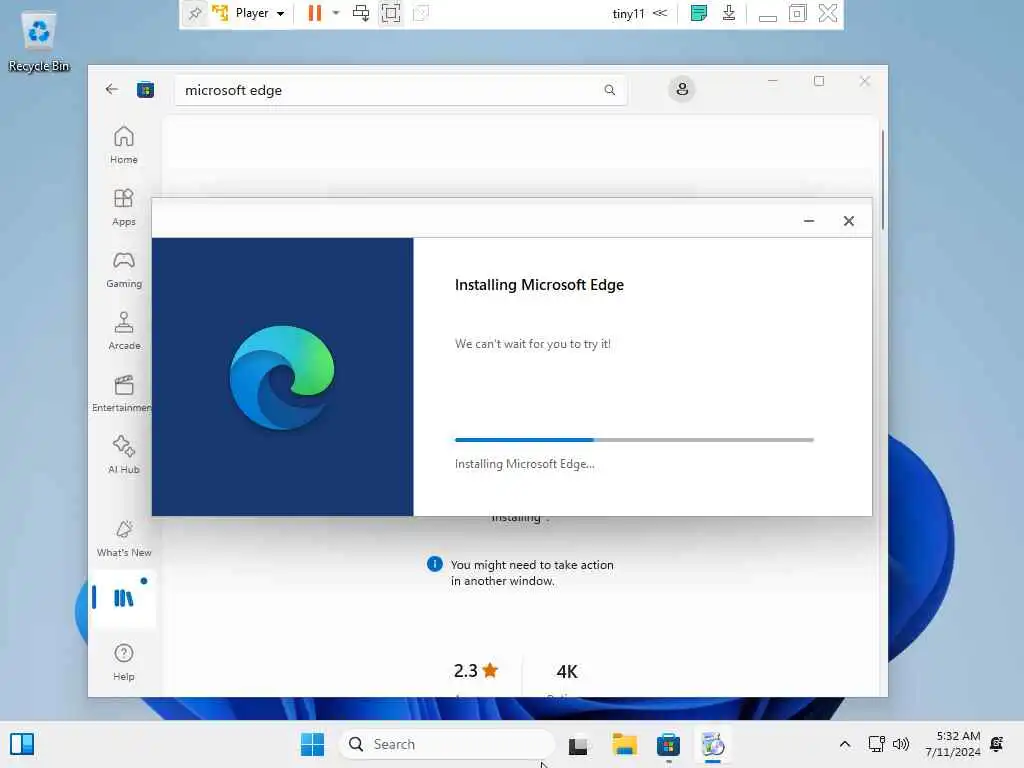Open the Home section in Store sidebar

coord(123,145)
